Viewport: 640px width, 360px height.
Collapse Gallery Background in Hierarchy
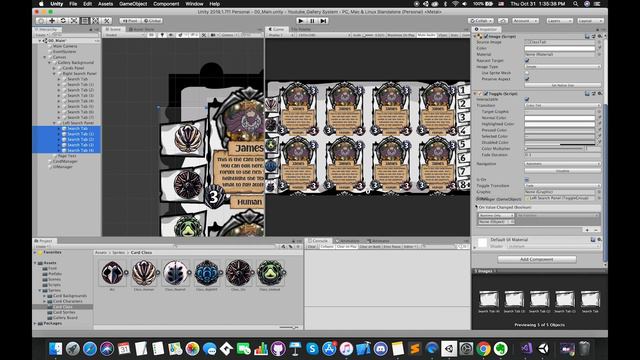(x=49, y=62)
